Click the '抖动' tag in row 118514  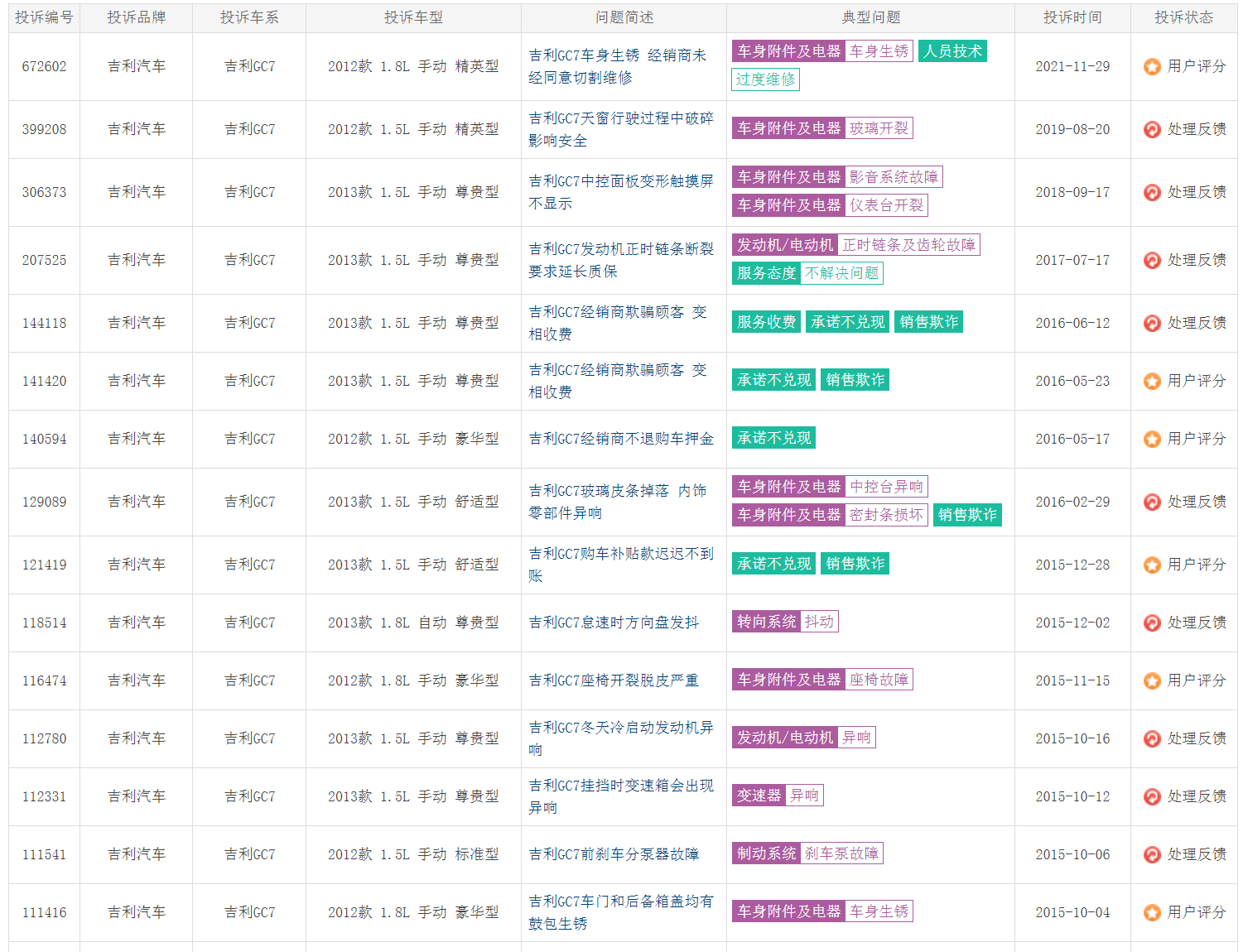coord(820,622)
